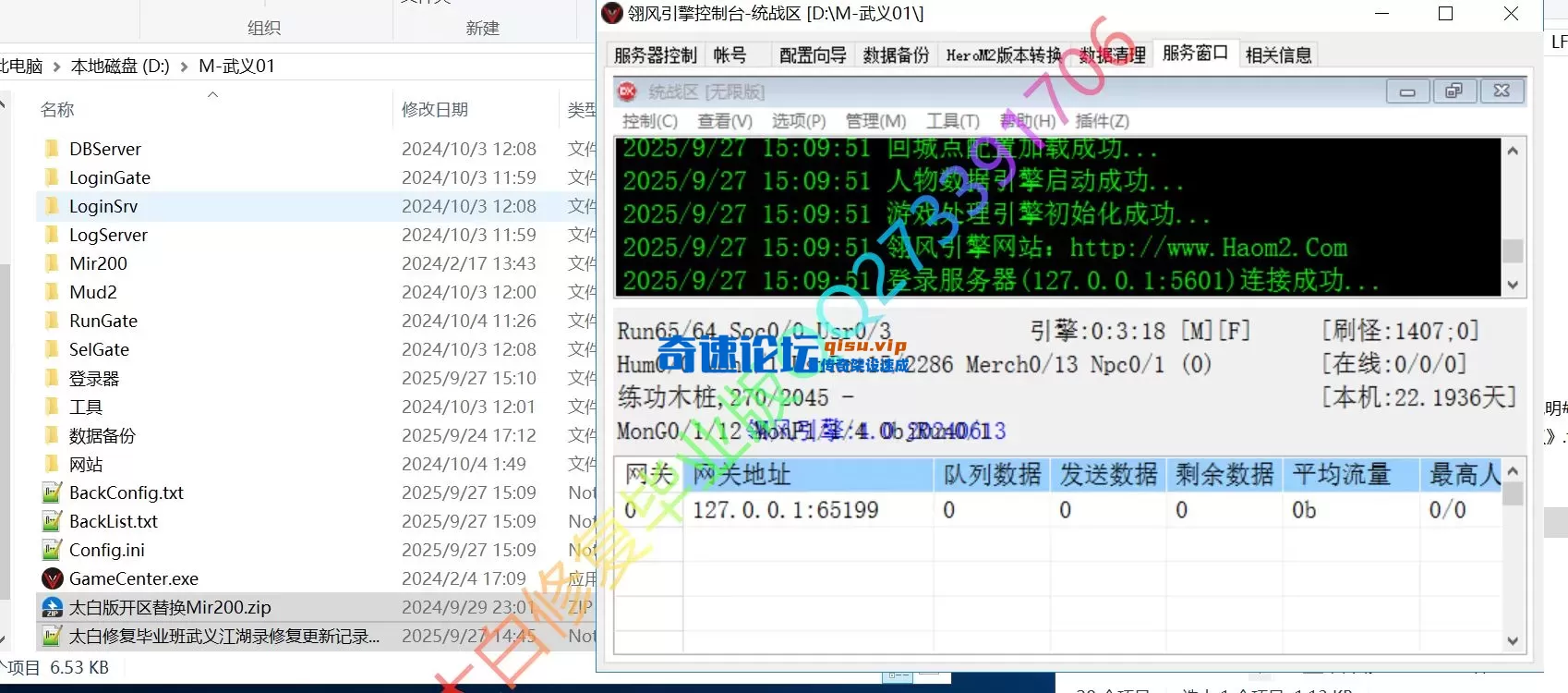Viewport: 1568px width, 693px height.
Task: Switch to the 服务器控制 tab
Action: pos(656,55)
